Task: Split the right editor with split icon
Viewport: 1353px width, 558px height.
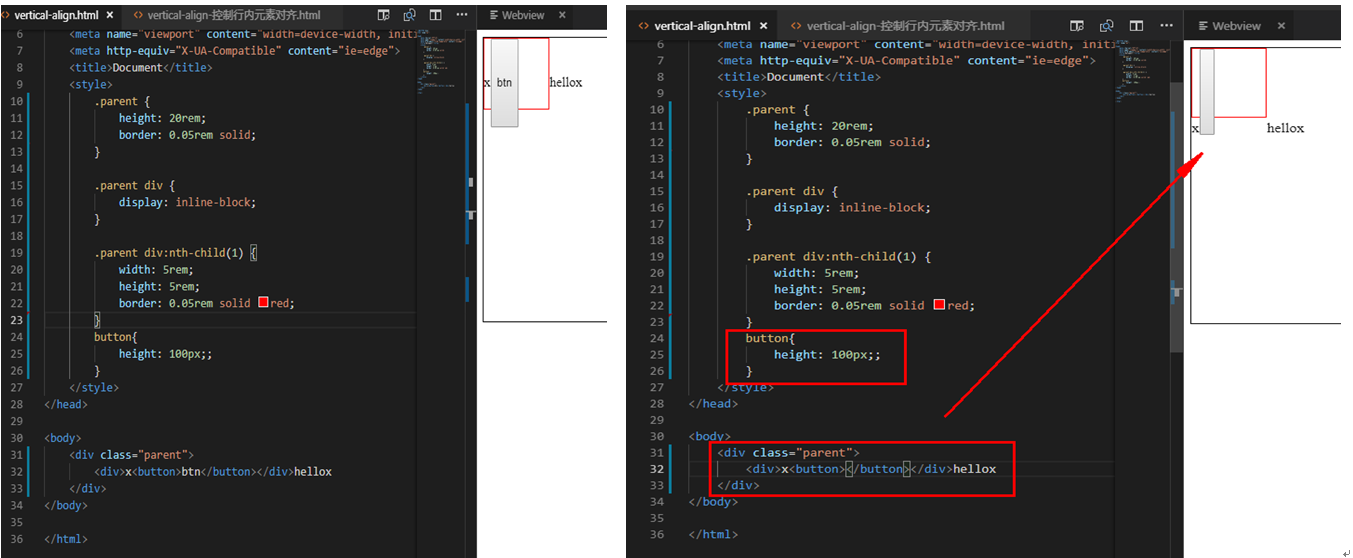Action: (x=1136, y=26)
